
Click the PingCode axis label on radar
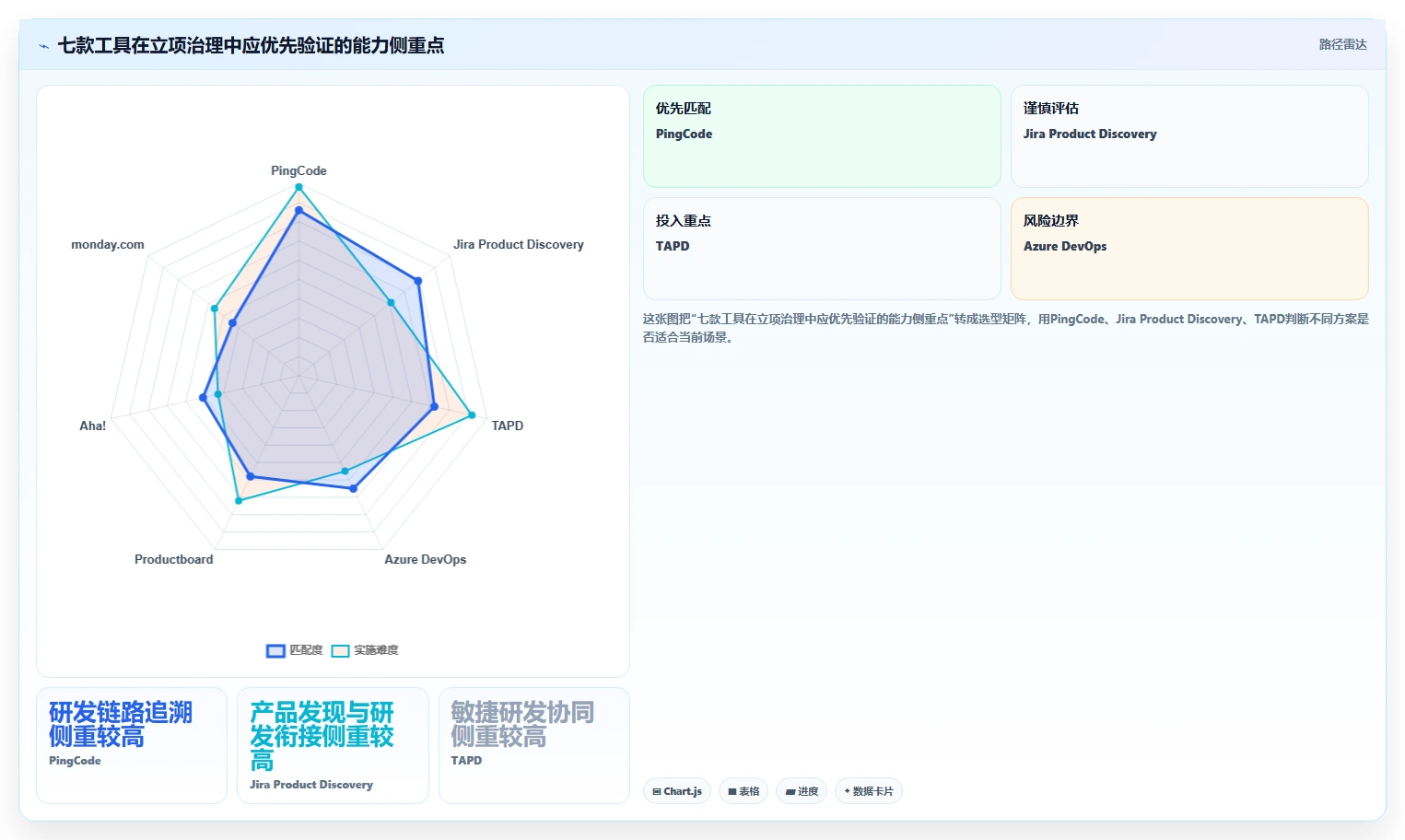tap(299, 170)
